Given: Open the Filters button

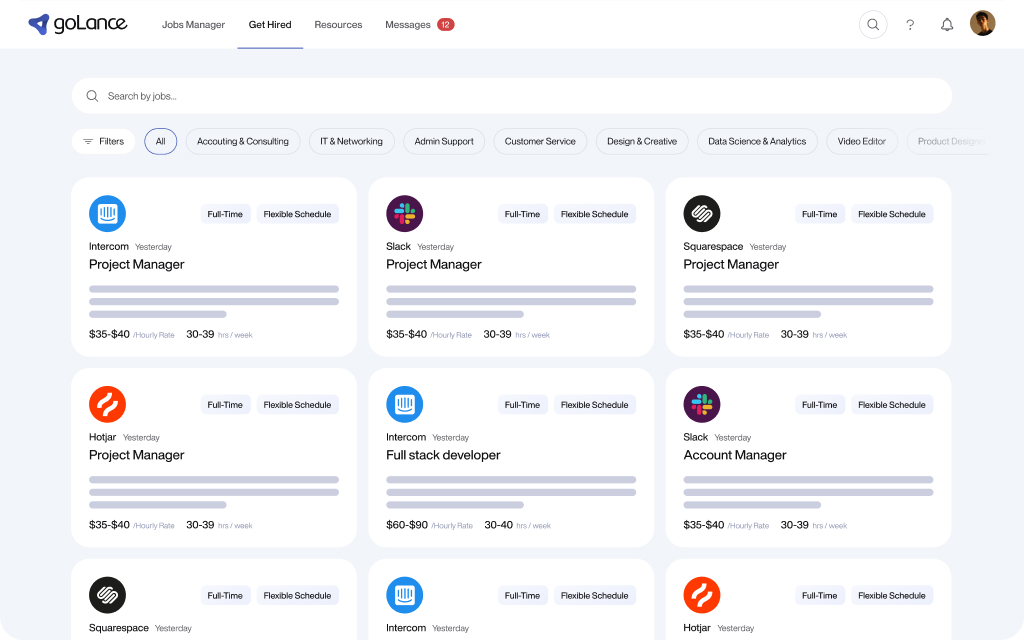Looking at the screenshot, I should (x=103, y=141).
